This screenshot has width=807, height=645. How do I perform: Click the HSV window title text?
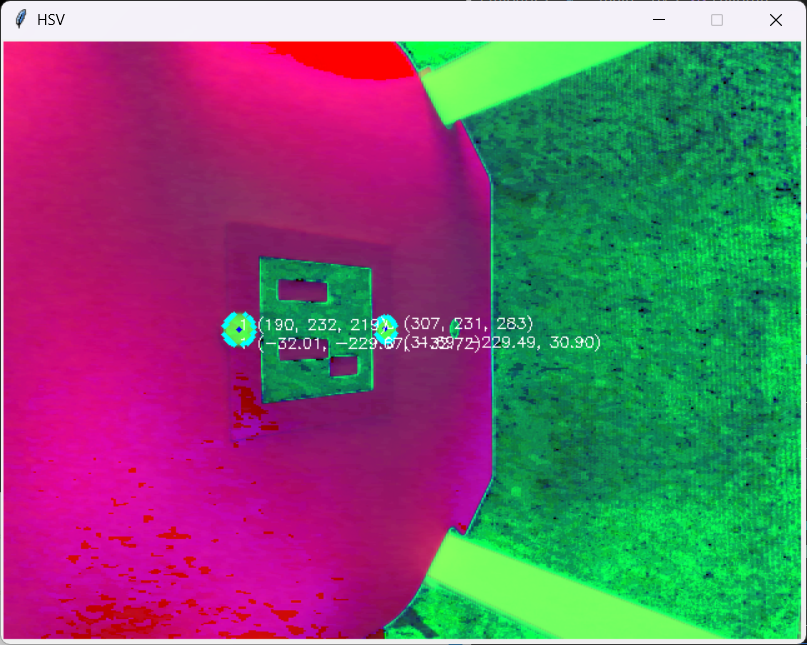(51, 20)
